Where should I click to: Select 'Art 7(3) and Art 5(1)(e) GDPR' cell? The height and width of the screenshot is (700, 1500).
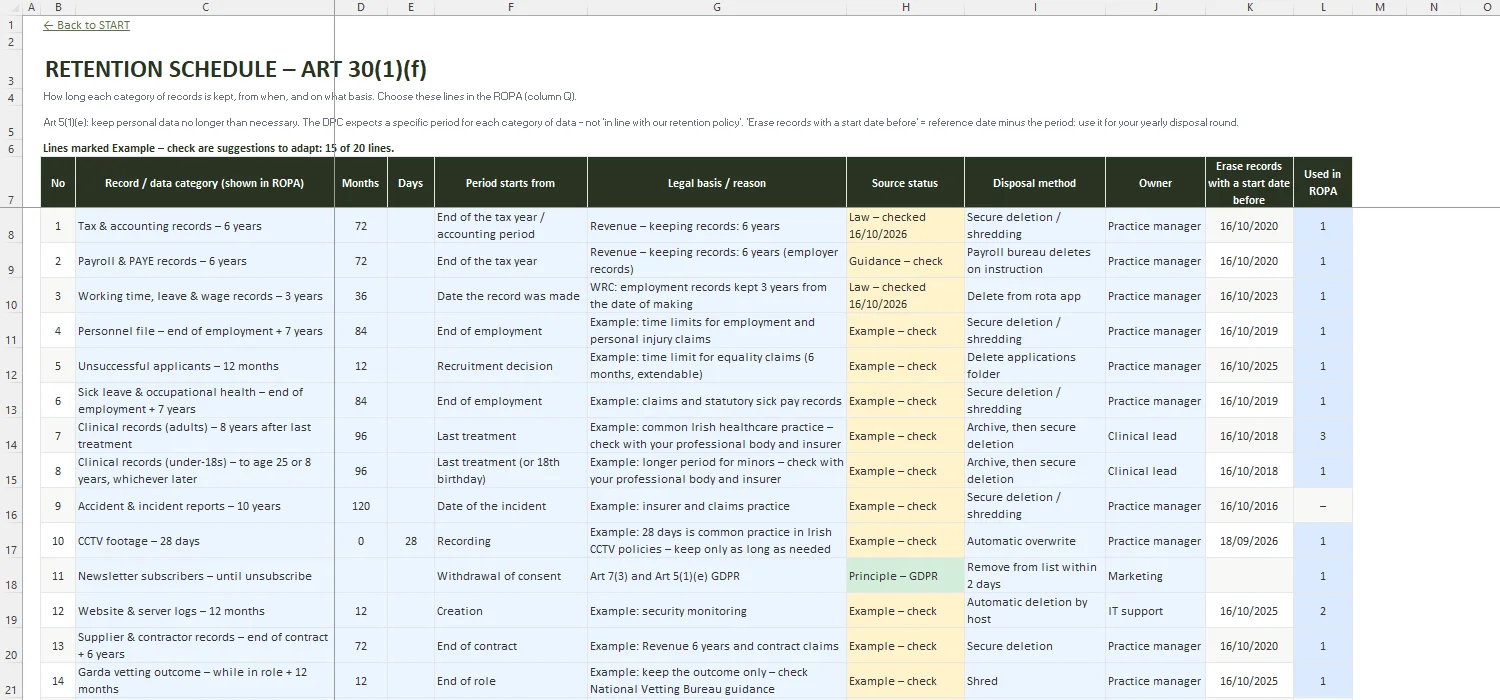tap(717, 576)
